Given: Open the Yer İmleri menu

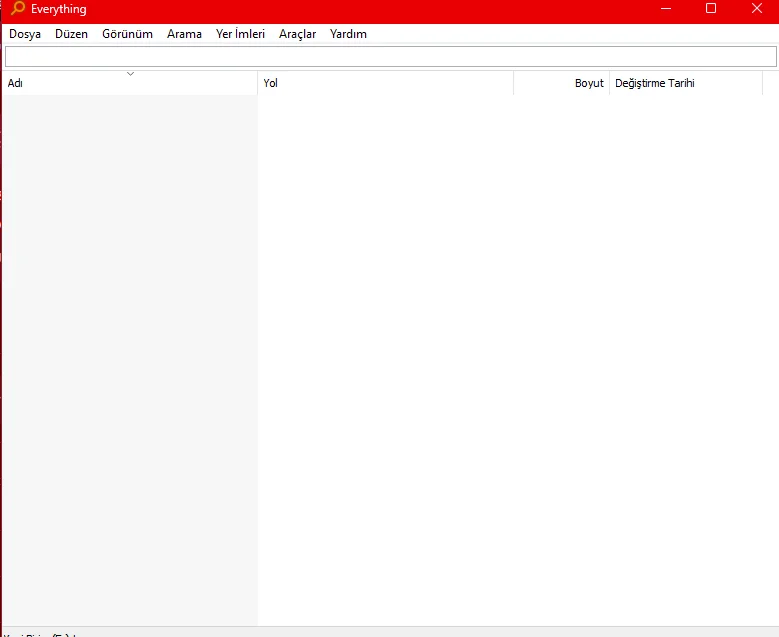Looking at the screenshot, I should pos(240,34).
